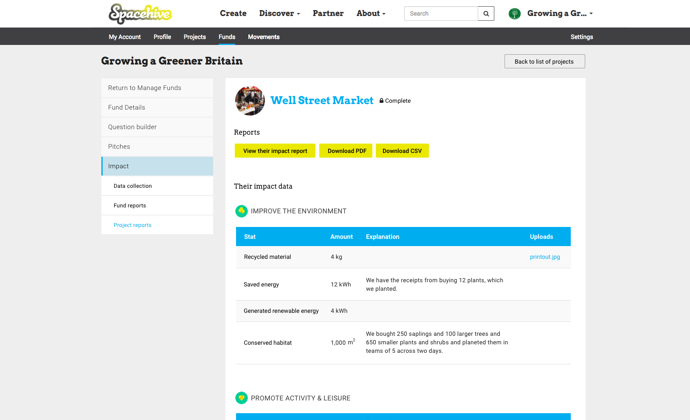Open the Well Street Market title link
The width and height of the screenshot is (690, 420).
coord(322,100)
